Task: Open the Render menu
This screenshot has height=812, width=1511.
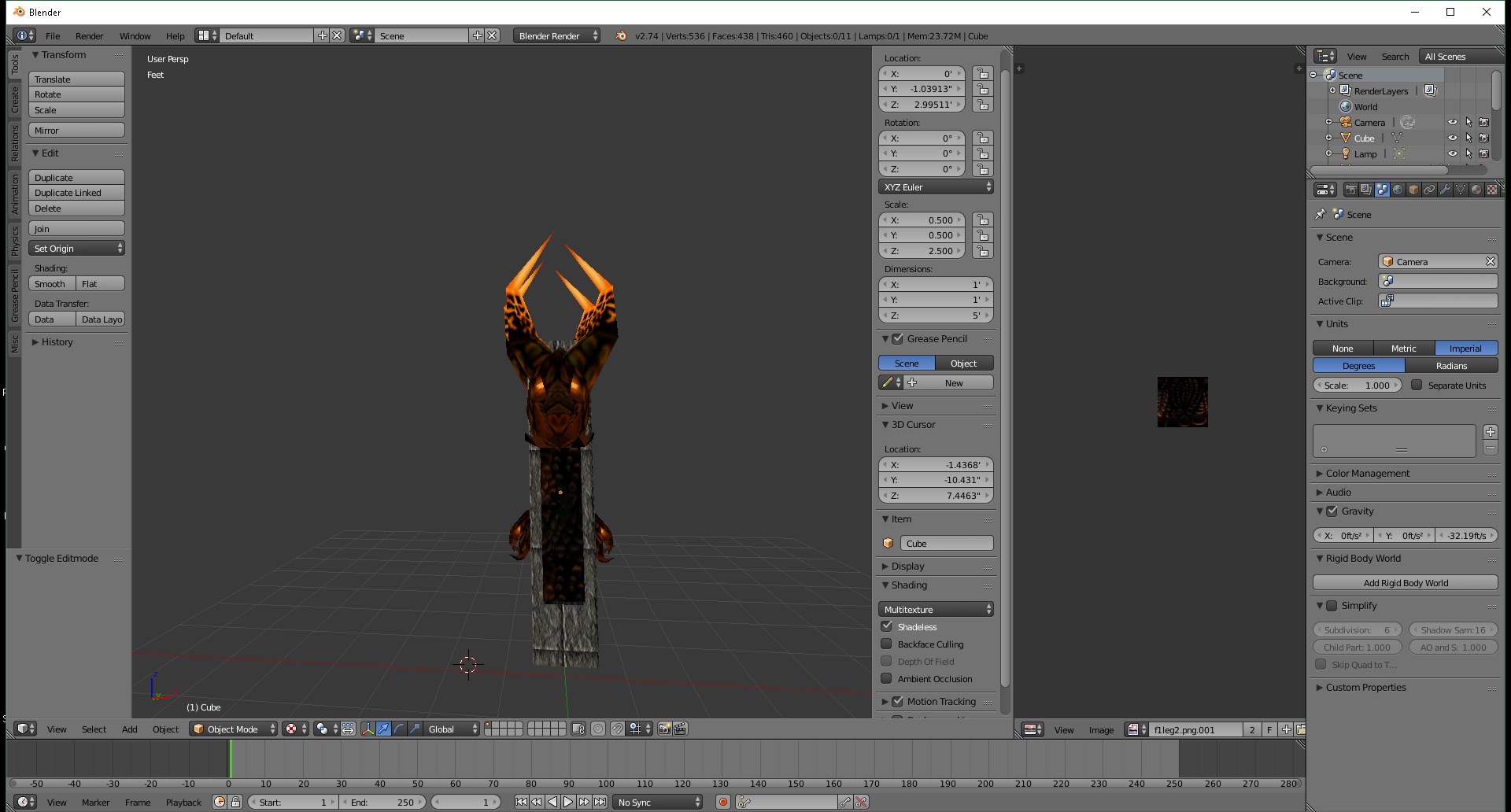Action: tap(89, 36)
